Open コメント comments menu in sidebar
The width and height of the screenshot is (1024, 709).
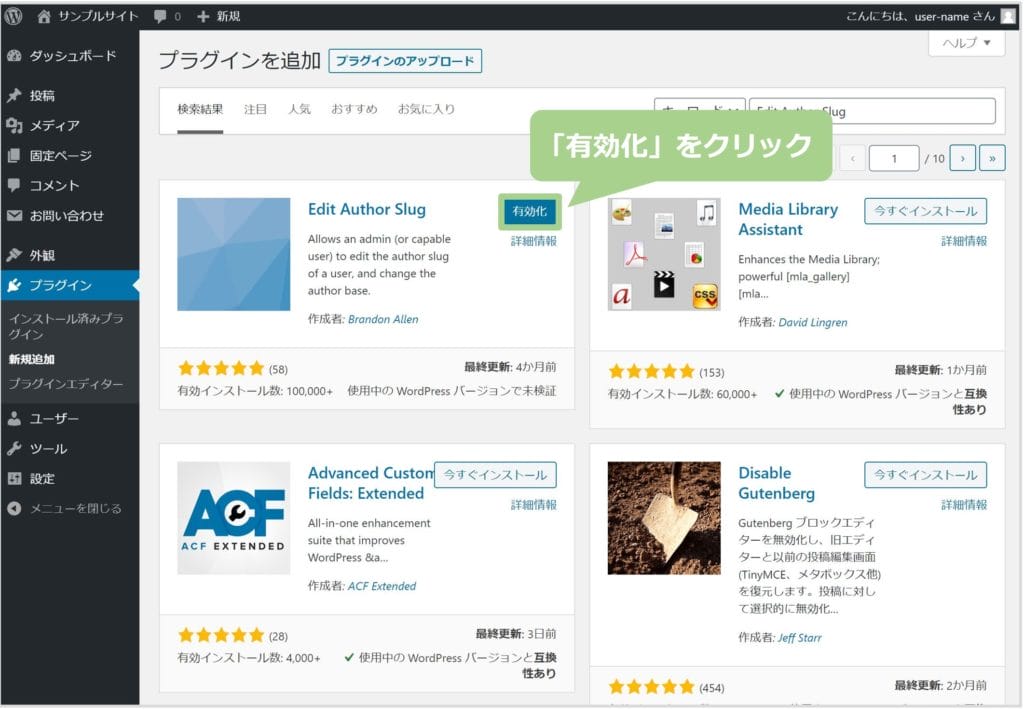tap(69, 185)
